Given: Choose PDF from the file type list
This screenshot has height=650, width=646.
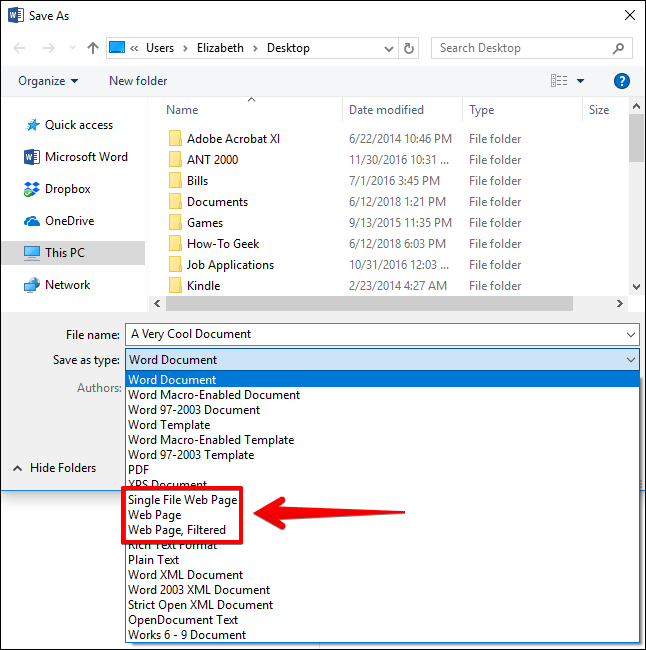Looking at the screenshot, I should (x=139, y=470).
